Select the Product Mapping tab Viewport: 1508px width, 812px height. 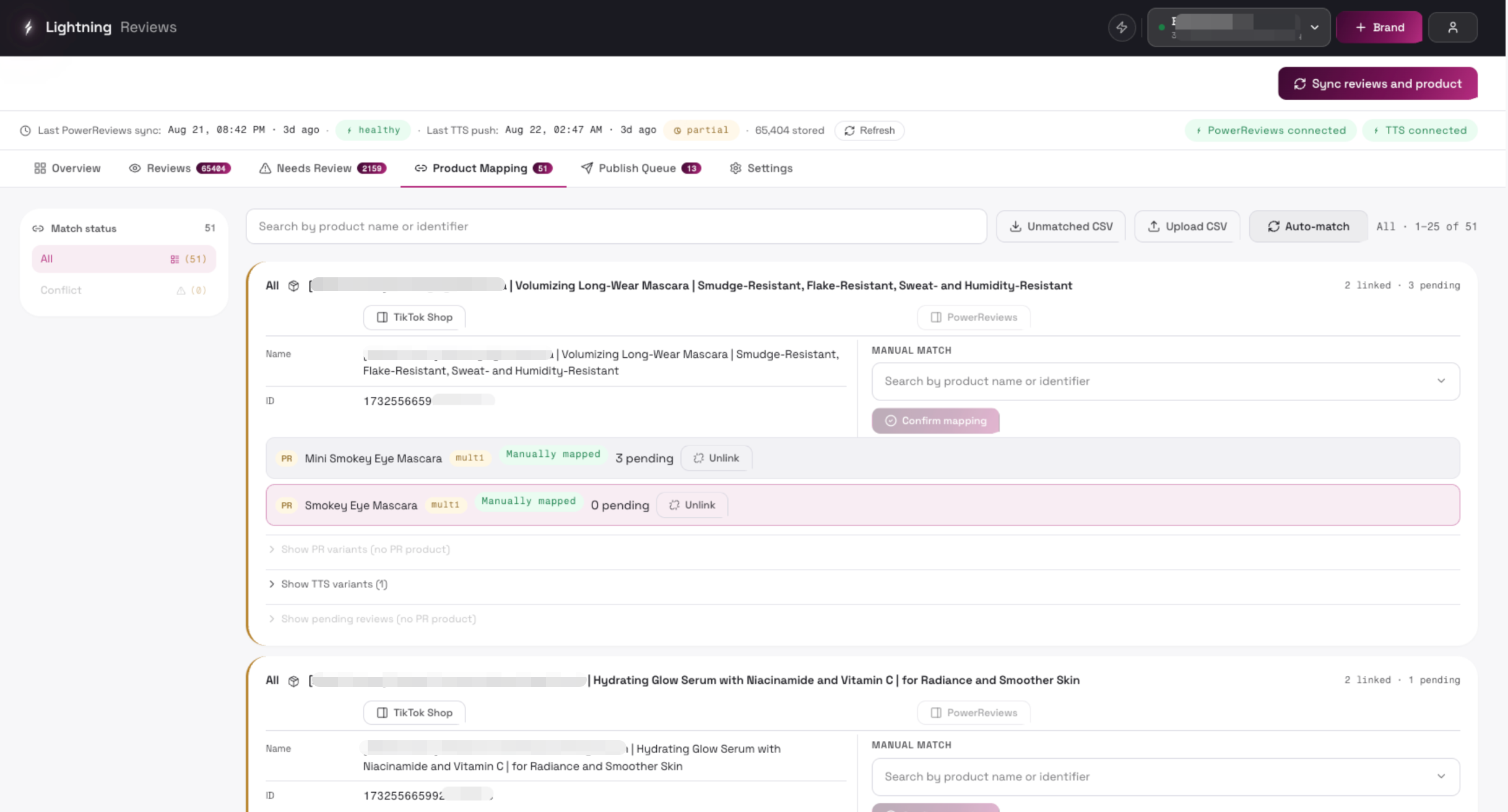[x=483, y=168]
